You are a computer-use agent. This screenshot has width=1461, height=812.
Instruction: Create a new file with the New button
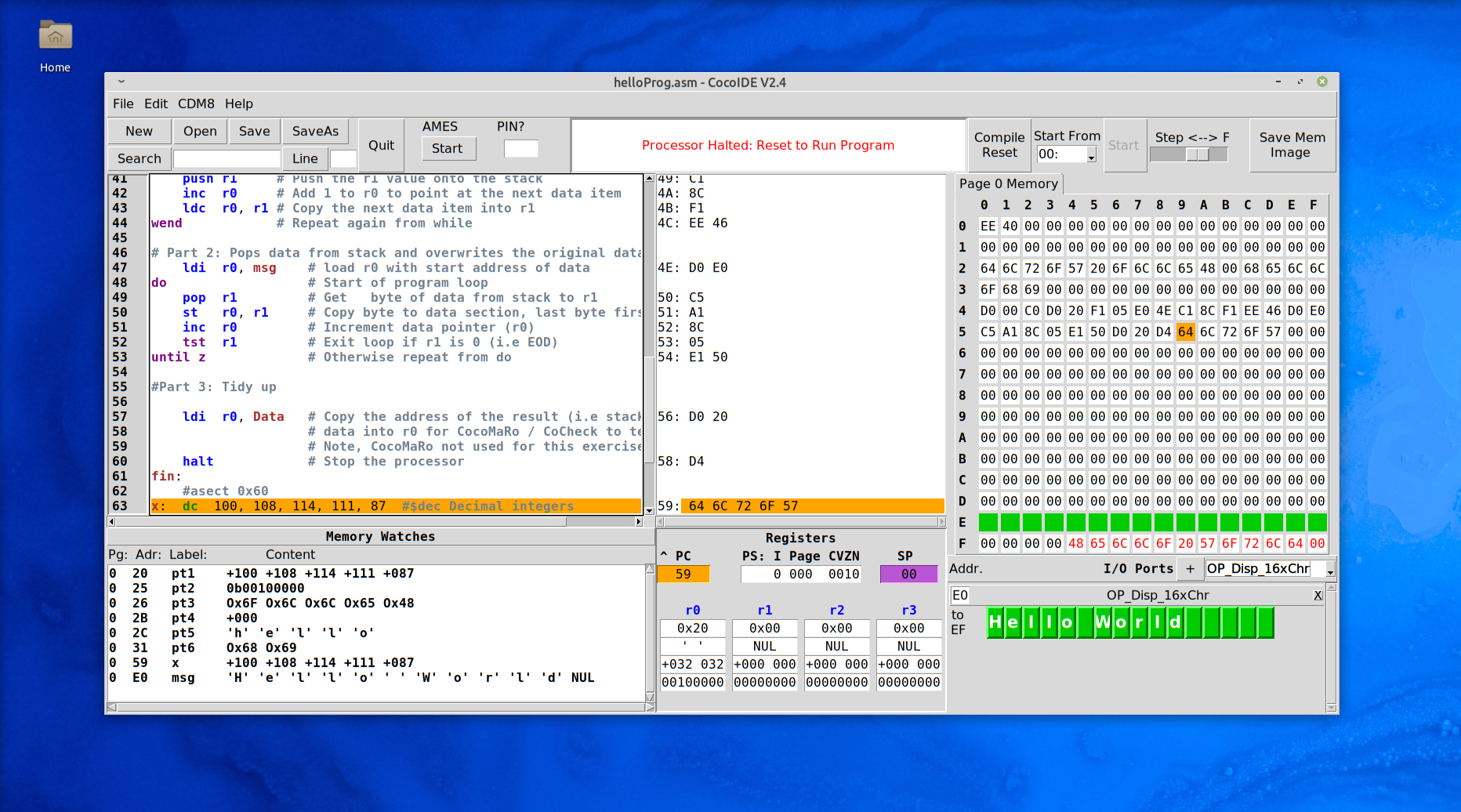tap(138, 131)
